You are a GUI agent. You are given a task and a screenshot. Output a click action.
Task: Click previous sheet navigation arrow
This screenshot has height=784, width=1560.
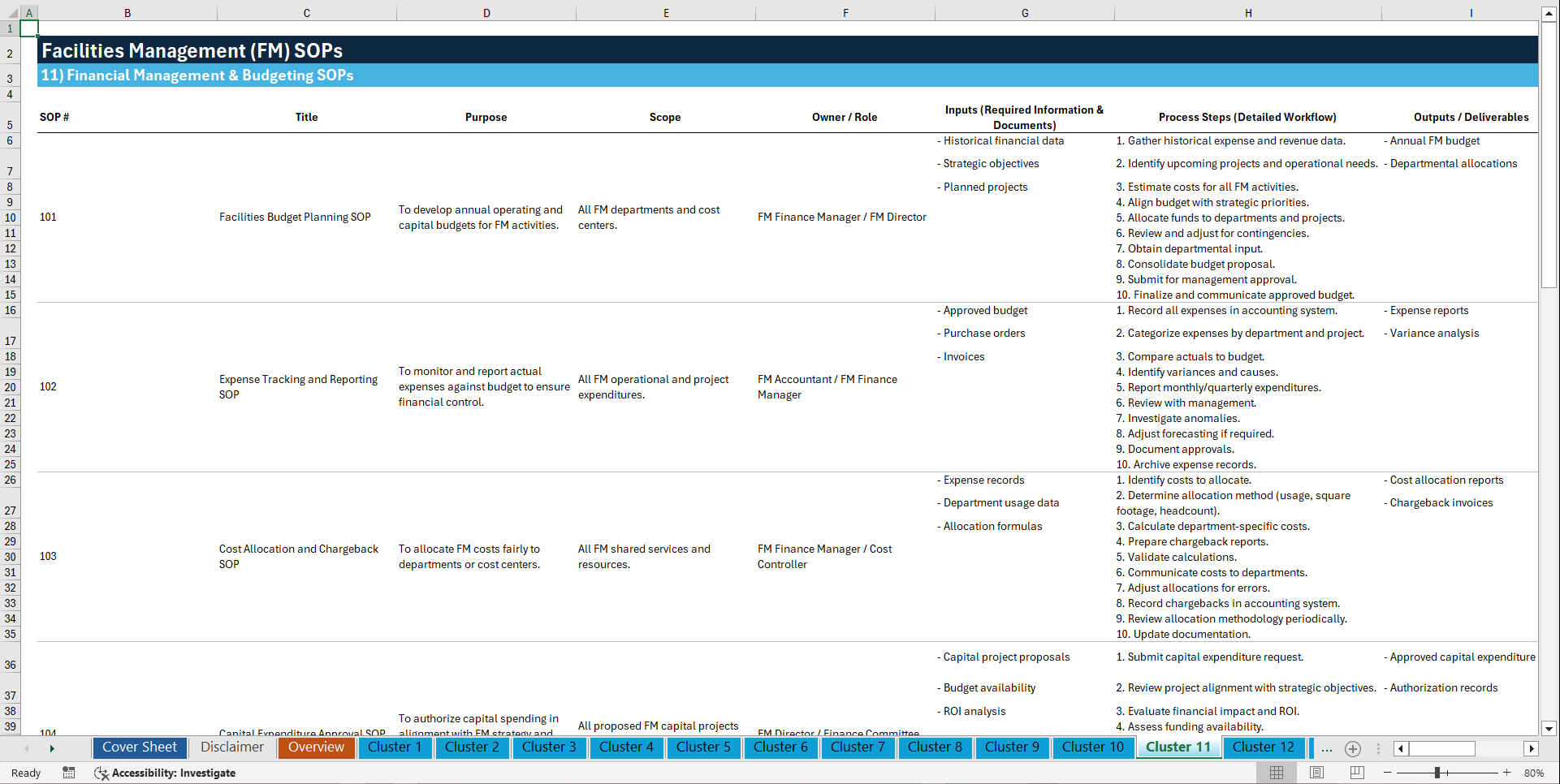(27, 748)
